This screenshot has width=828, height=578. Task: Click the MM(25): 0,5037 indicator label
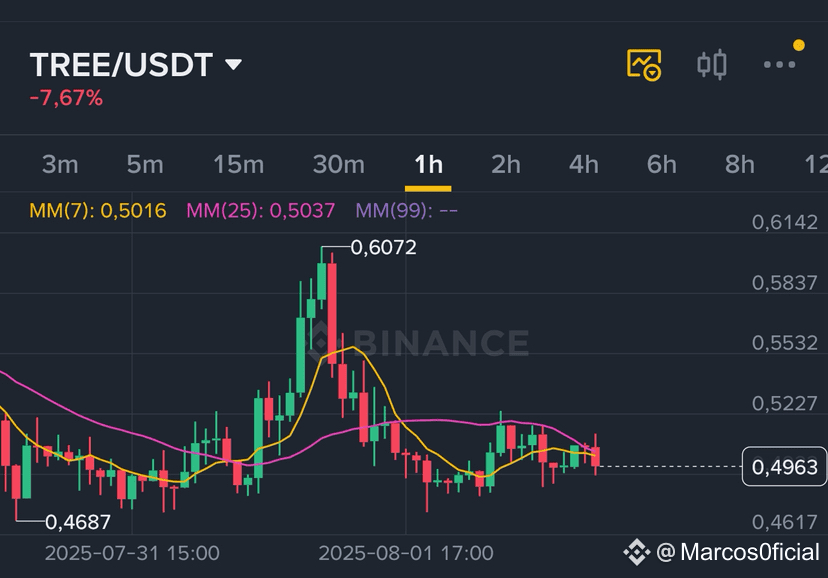coord(261,211)
